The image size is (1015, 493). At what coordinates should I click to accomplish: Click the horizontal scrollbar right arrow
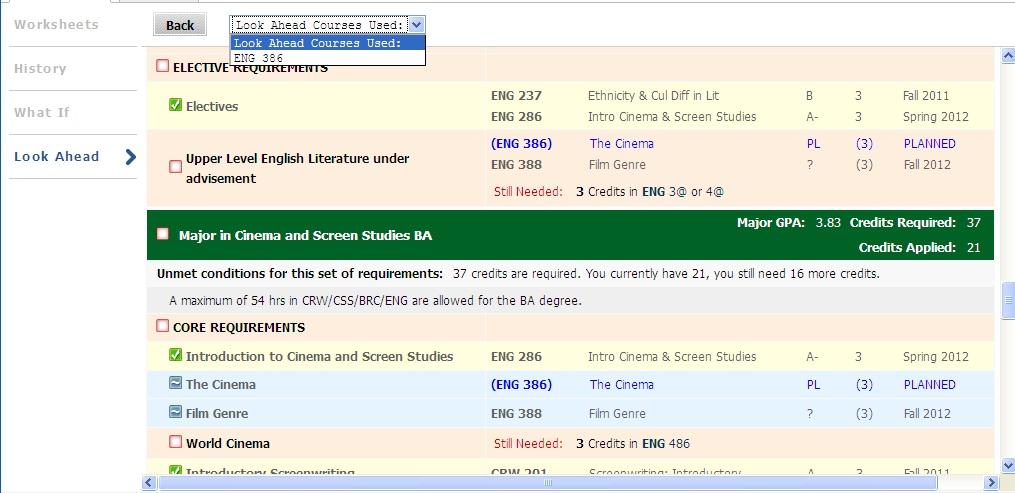point(991,483)
